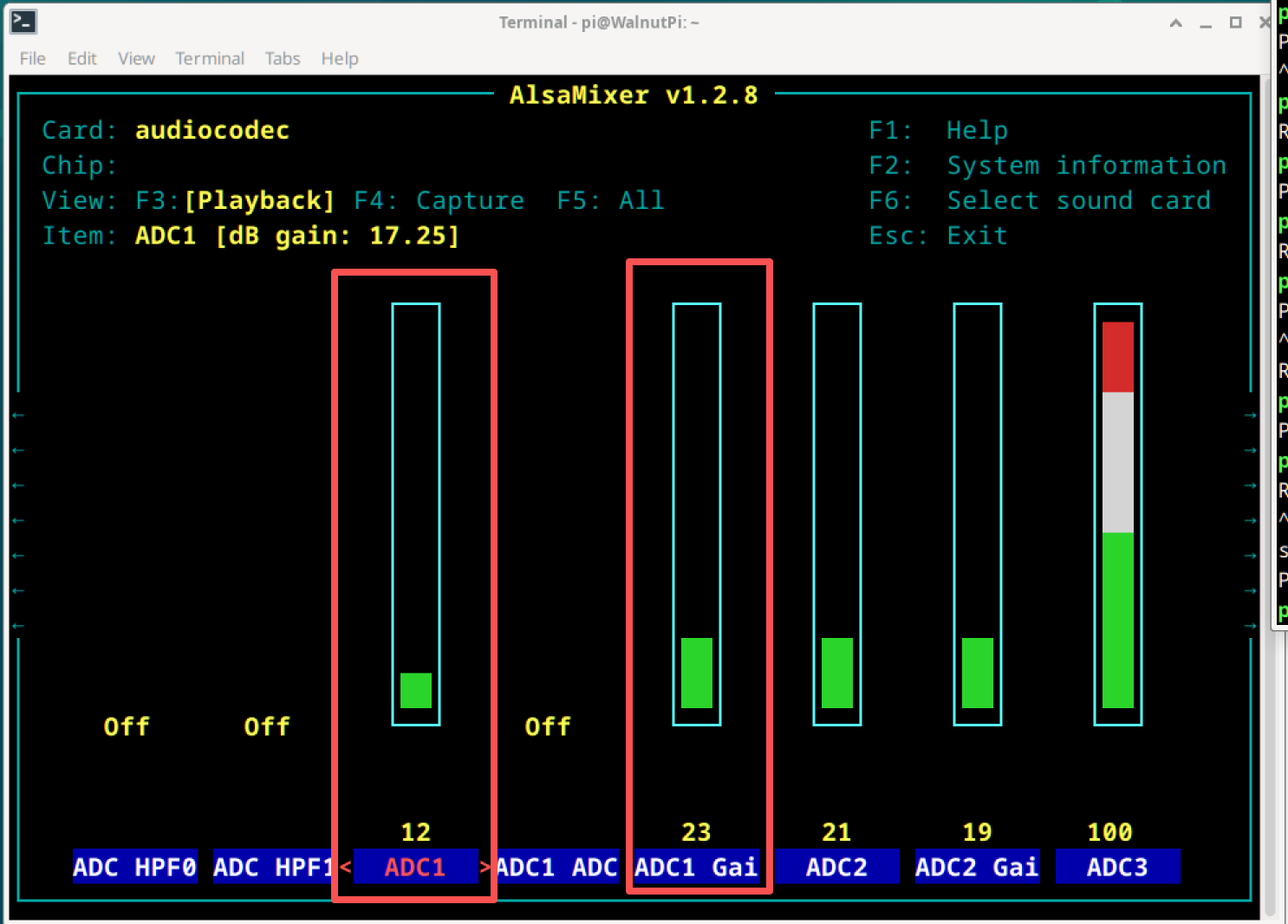Click the ADC1 volume bar
1288x924 pixels.
coord(416,514)
